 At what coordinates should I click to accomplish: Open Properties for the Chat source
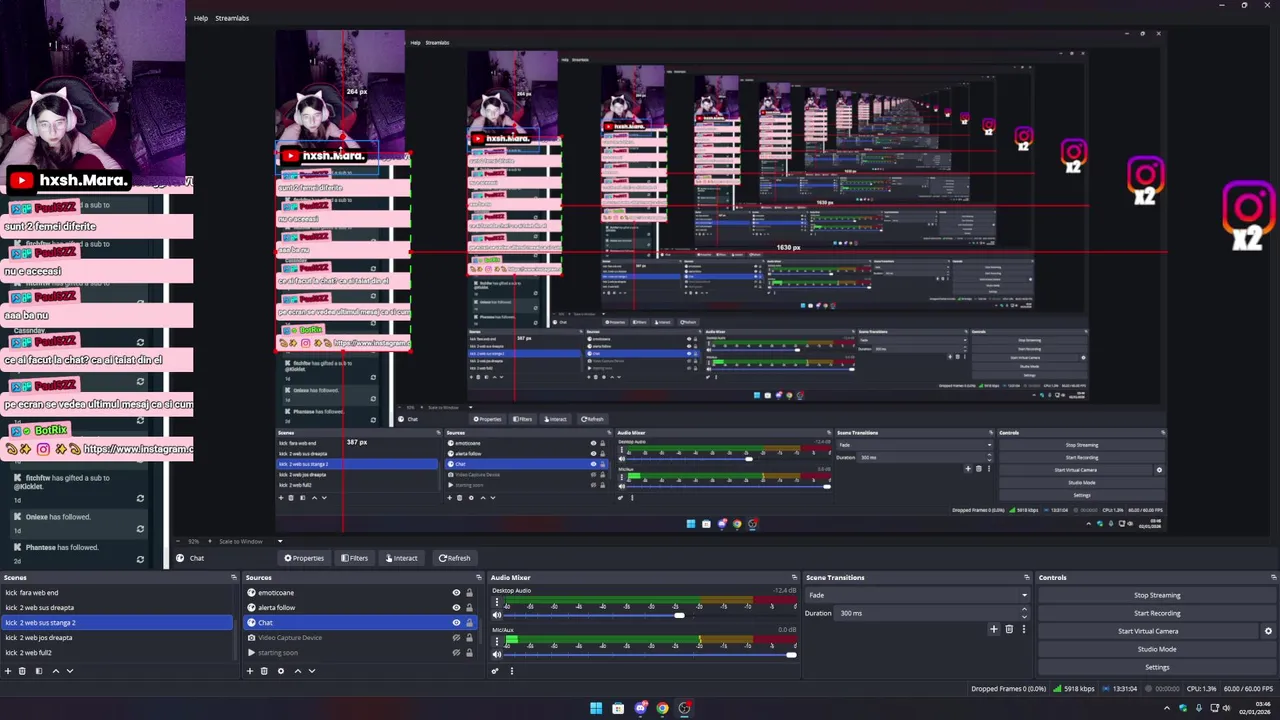[x=304, y=558]
